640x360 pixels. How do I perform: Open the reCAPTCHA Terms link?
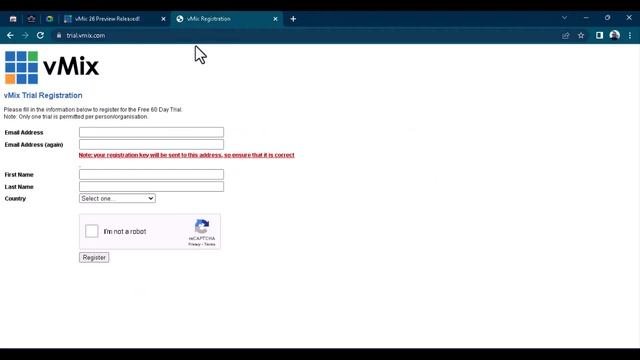[x=210, y=244]
